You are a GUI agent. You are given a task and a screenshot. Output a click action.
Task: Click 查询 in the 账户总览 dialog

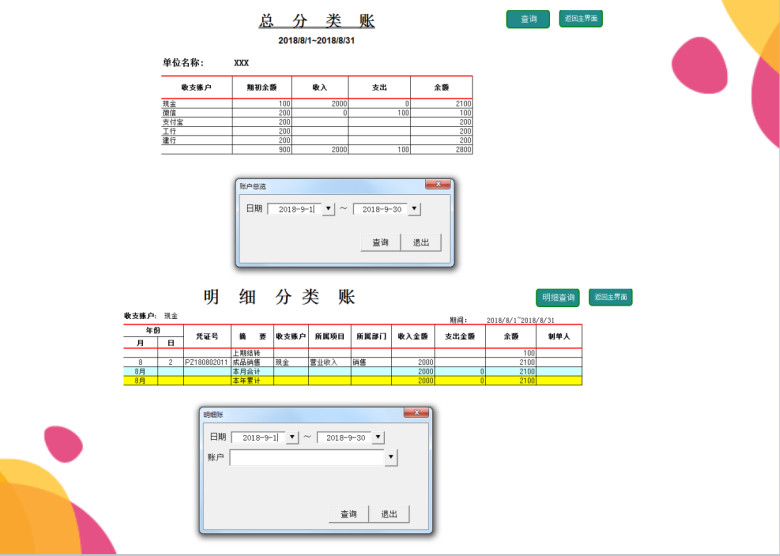pos(381,242)
